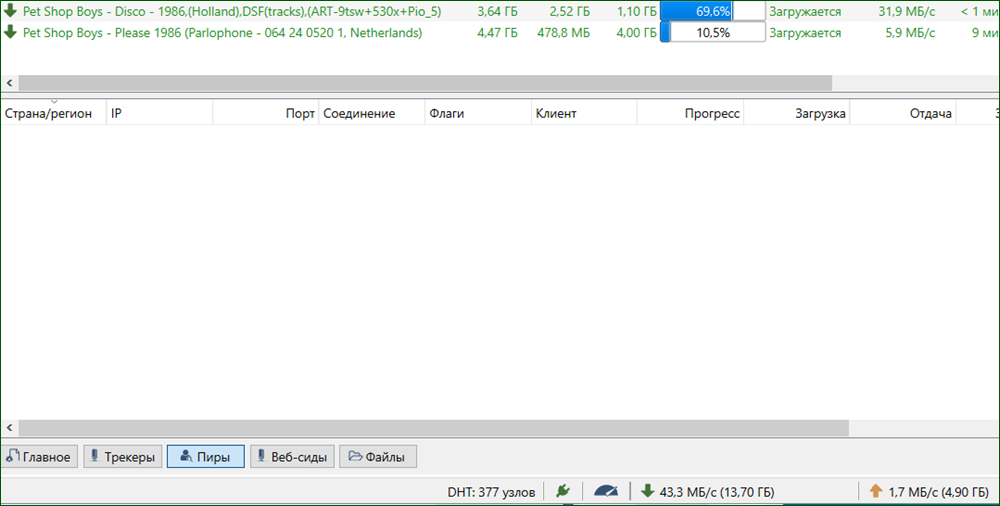Screen dimensions: 1000x506
Task: Toggle alternative speed limits speedometer icon
Action: coord(606,491)
